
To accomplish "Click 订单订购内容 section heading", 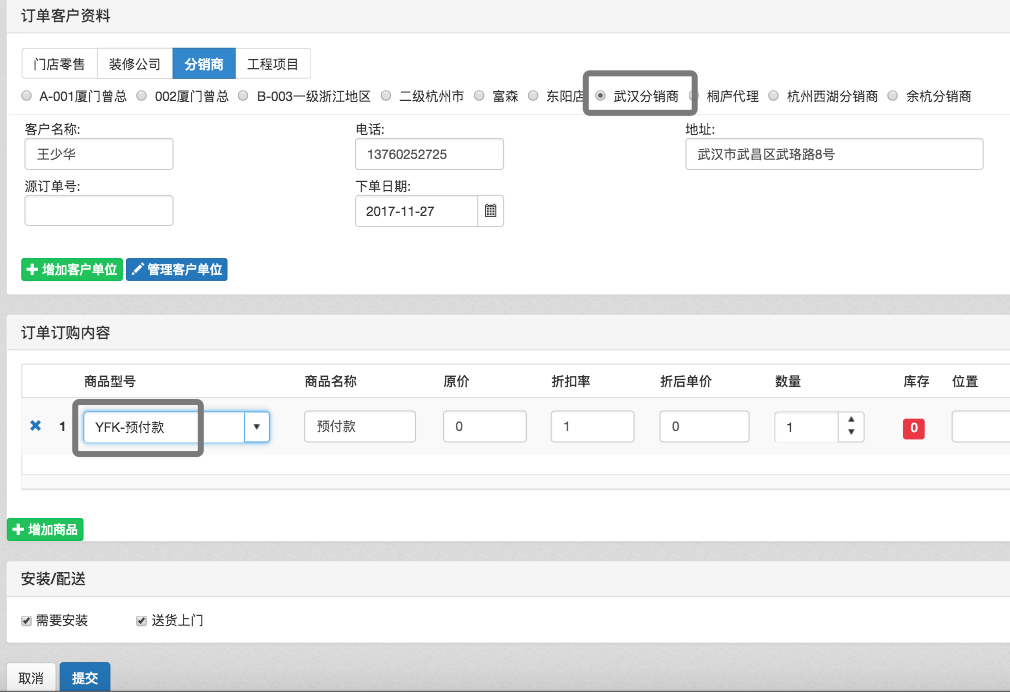I will point(66,332).
